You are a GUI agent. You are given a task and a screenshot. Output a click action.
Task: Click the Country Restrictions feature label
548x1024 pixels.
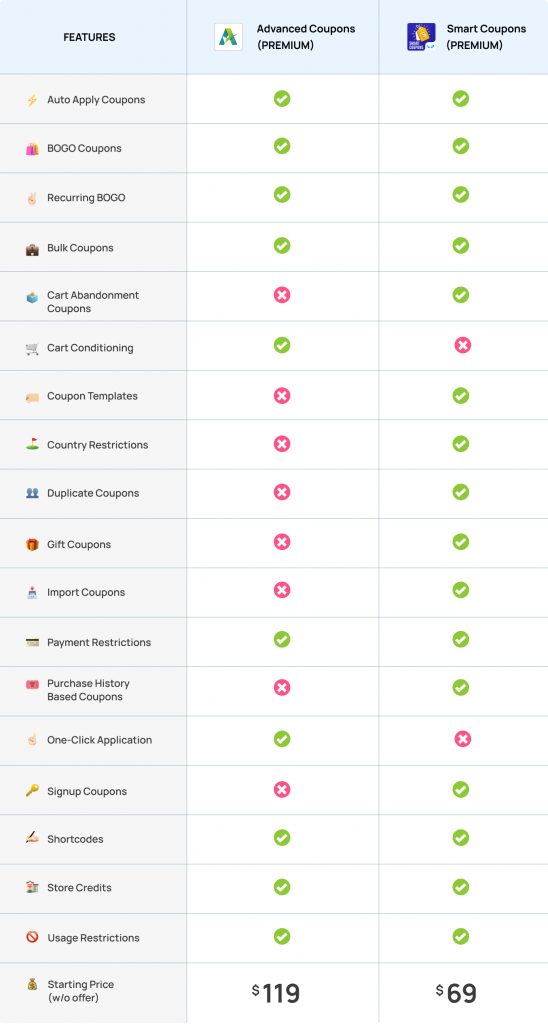click(x=97, y=445)
